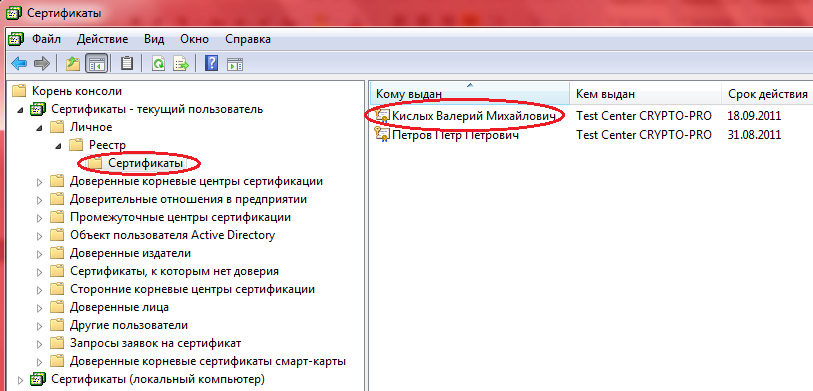Expand Запросы заявок на сертификат

[x=39, y=344]
